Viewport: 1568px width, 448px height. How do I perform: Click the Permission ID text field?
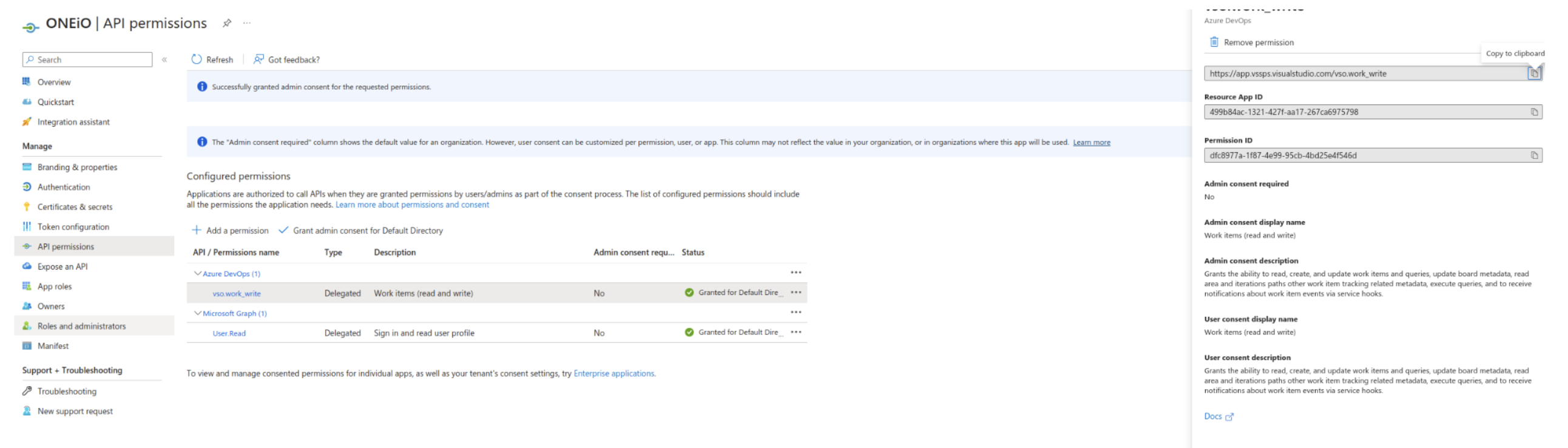1373,155
